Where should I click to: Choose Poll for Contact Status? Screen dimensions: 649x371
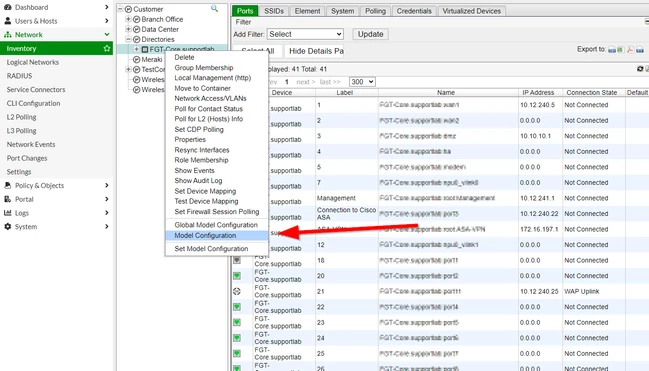pos(216,109)
